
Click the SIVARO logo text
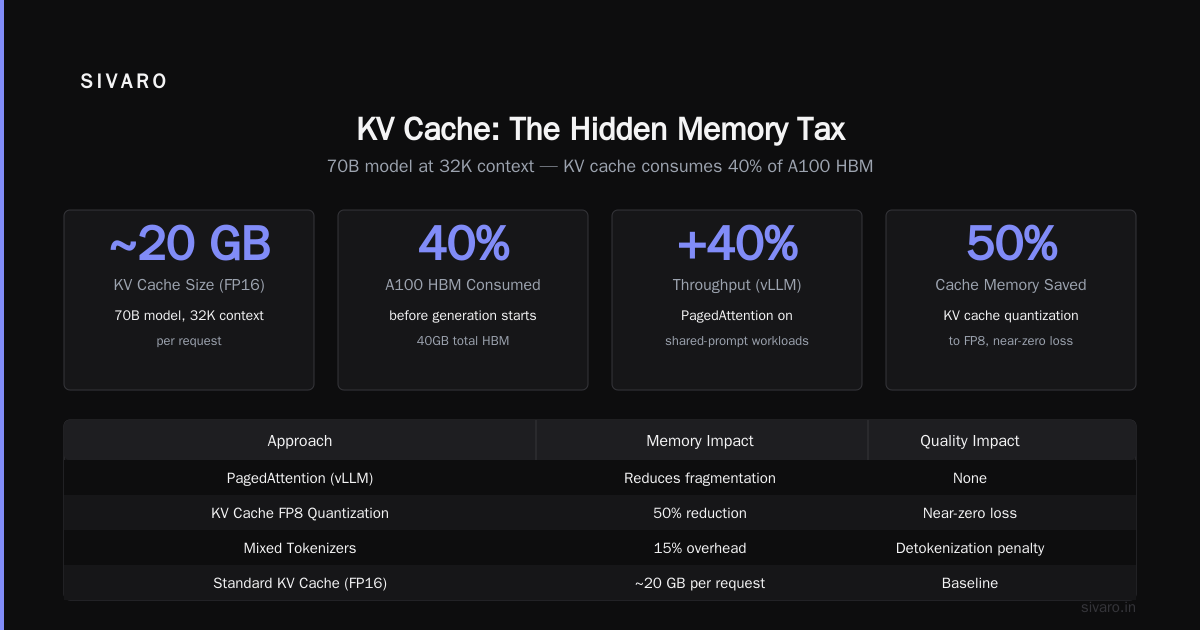click(x=124, y=82)
